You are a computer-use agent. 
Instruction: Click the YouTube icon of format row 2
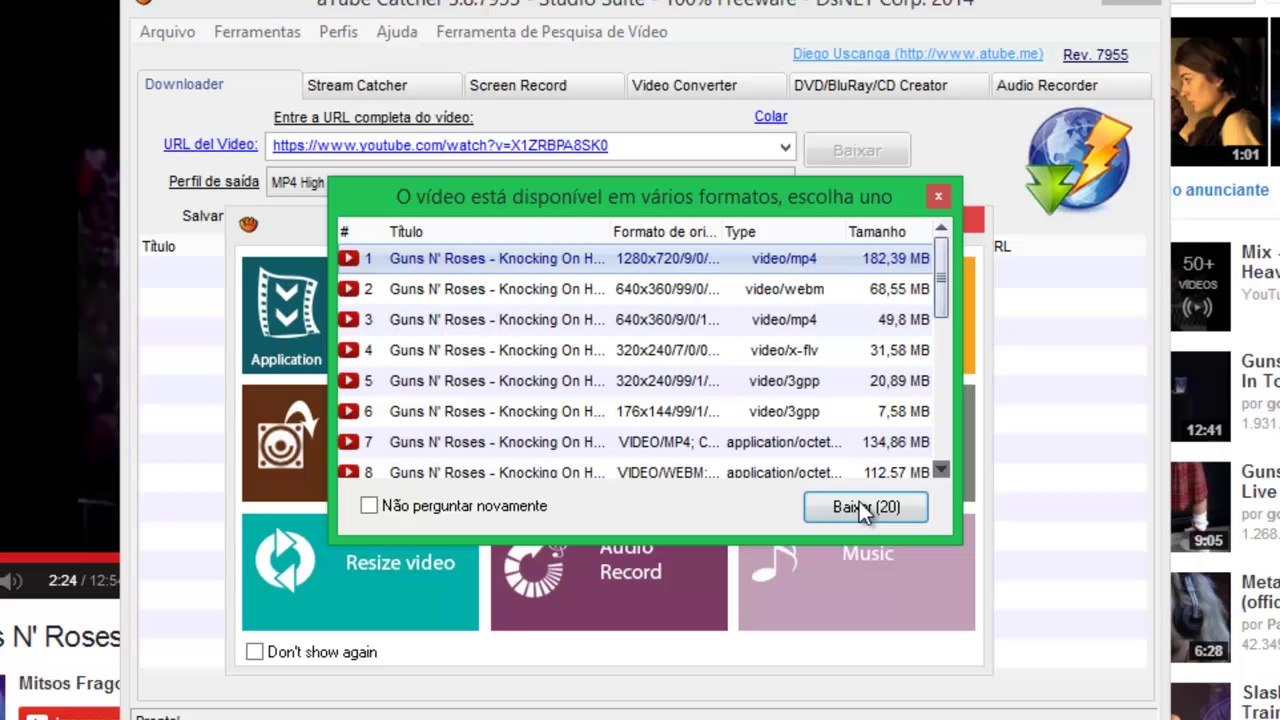(x=348, y=289)
